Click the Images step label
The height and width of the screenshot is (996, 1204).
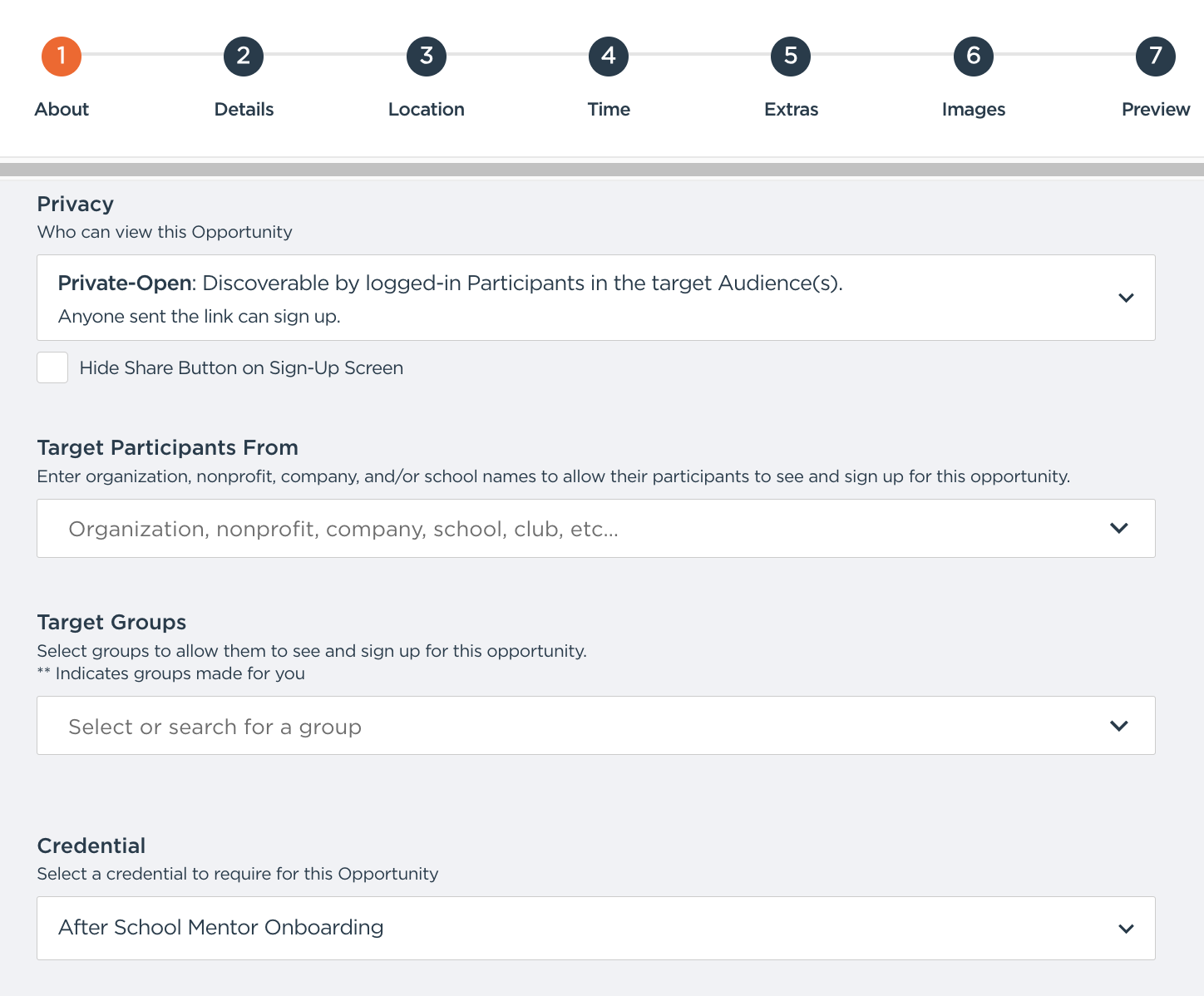click(x=974, y=109)
